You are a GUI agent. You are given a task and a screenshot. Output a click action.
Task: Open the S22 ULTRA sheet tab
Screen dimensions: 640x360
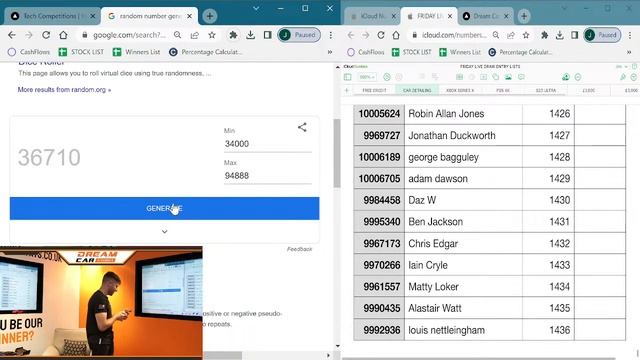pos(546,90)
